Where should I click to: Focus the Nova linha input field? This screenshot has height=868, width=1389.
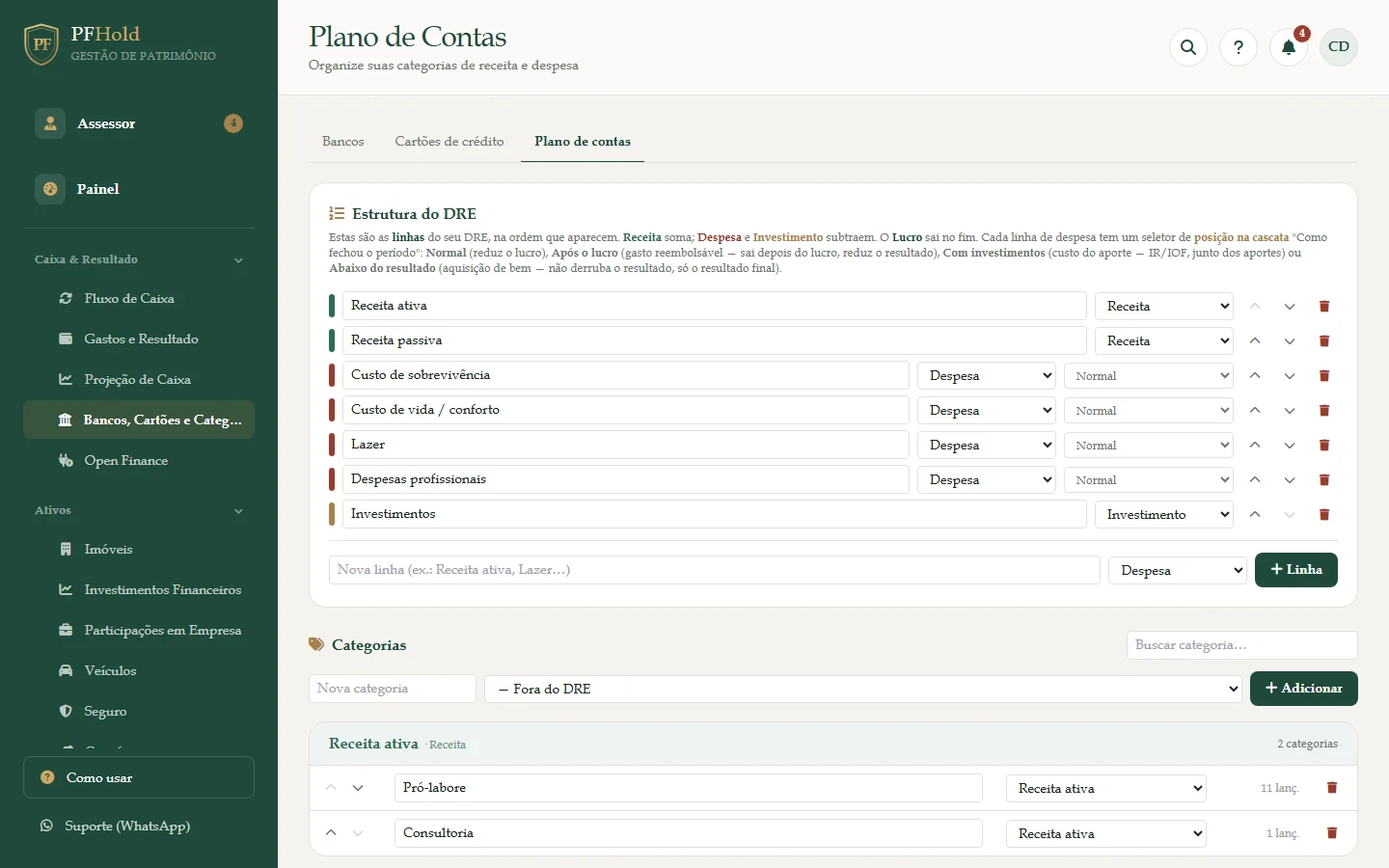715,570
